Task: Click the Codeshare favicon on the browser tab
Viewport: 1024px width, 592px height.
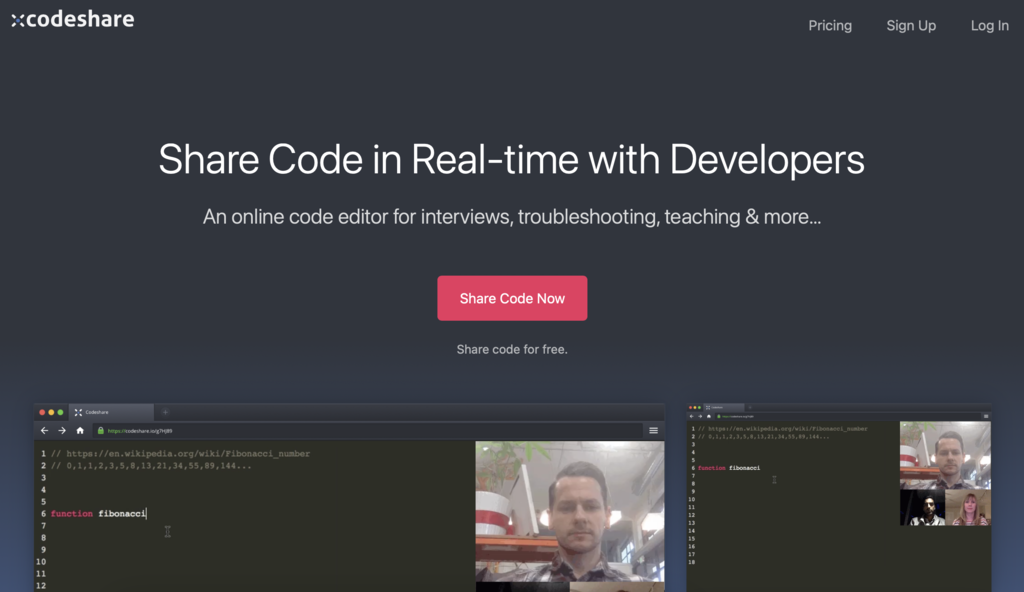Action: [78, 412]
